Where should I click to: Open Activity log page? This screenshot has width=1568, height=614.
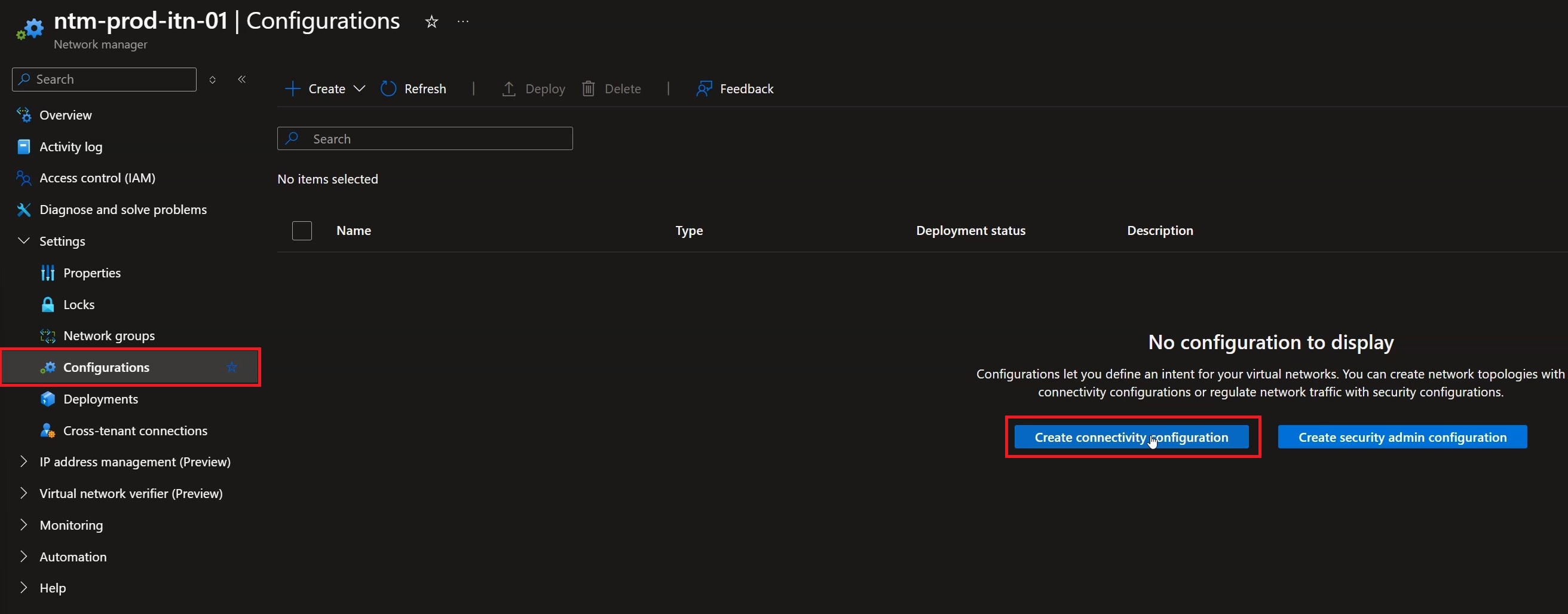point(71,147)
